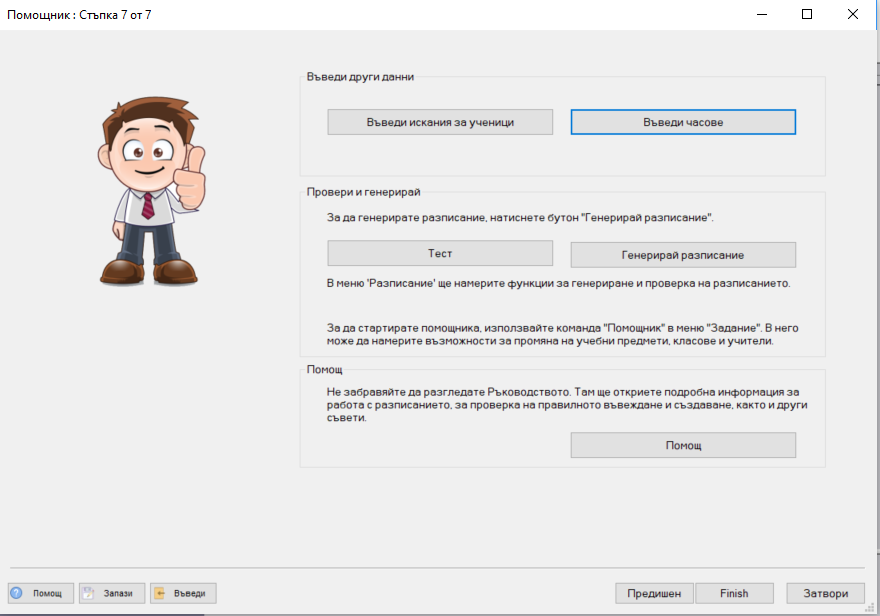Click the 'Въведи други данни' group heading
Screen dimensions: 880x616
[360, 77]
